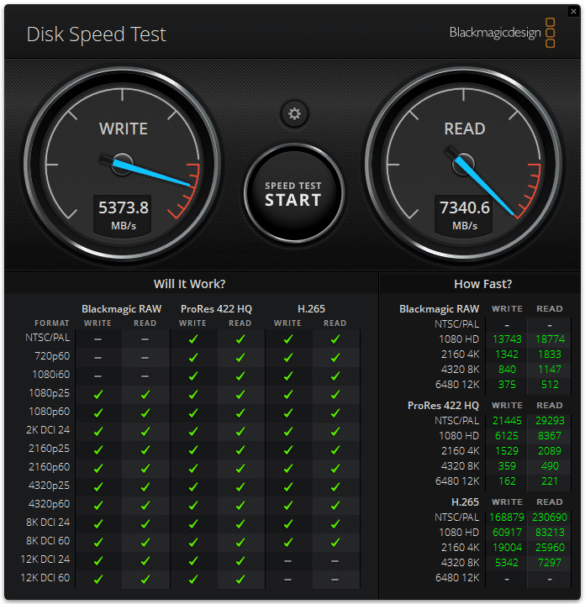Click ProRes 422 HQ NTSC/PAL write value 21445

point(507,421)
